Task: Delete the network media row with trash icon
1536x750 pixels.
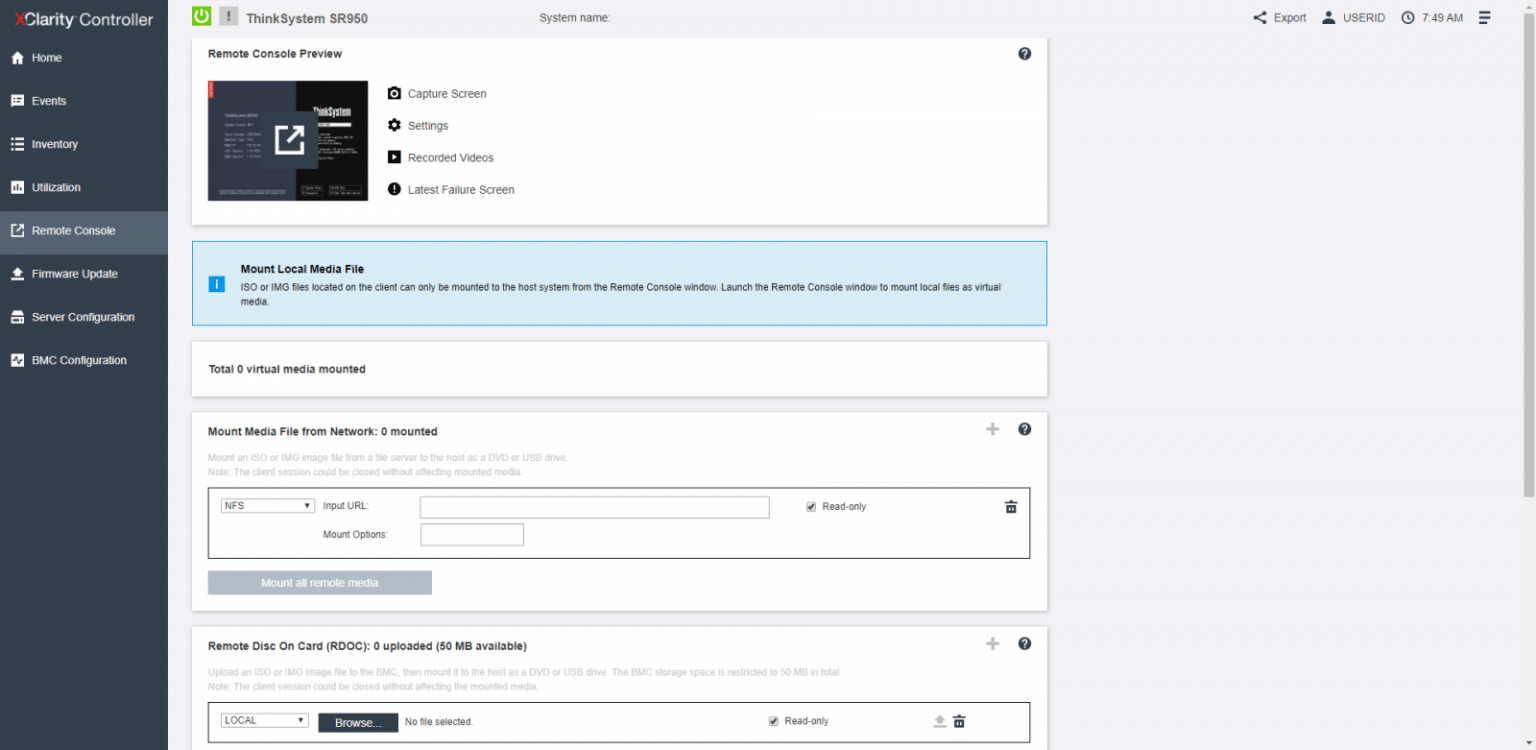Action: tap(1010, 507)
